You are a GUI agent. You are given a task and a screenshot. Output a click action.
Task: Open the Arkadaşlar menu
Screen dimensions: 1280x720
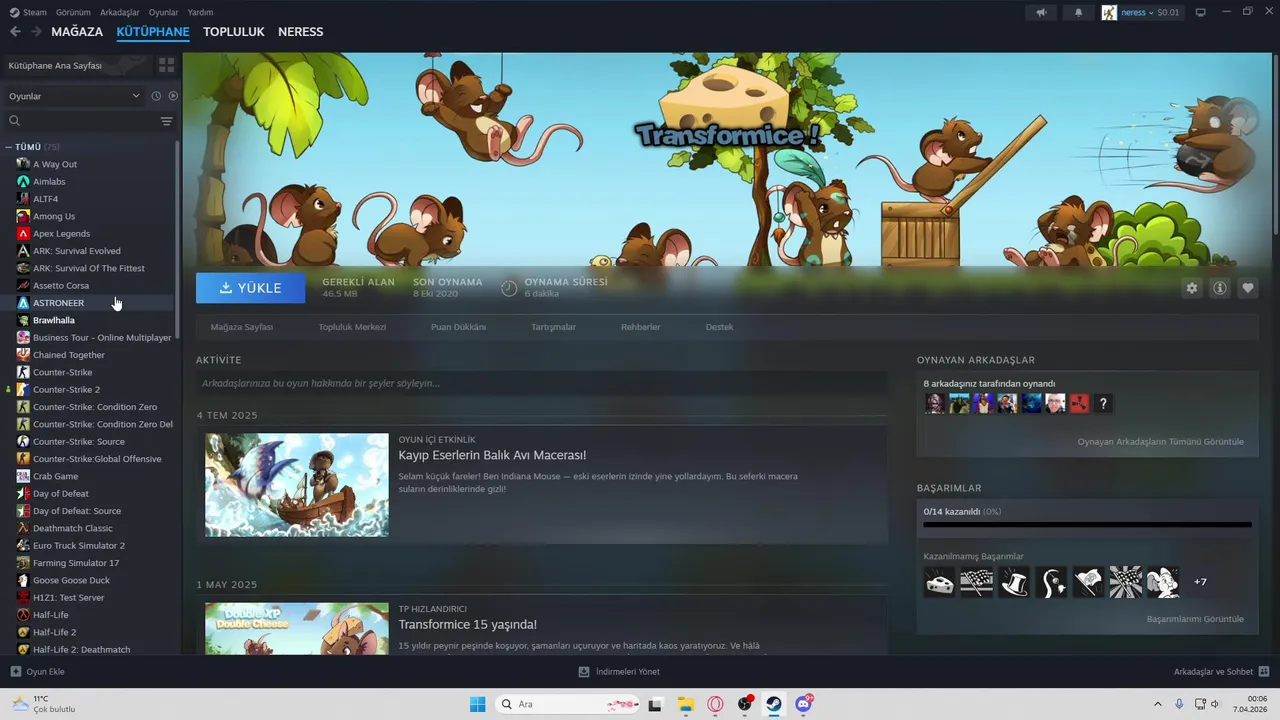coord(120,12)
